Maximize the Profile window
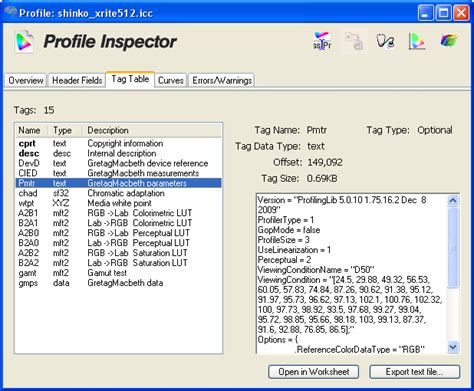The image size is (474, 391). coord(443,14)
